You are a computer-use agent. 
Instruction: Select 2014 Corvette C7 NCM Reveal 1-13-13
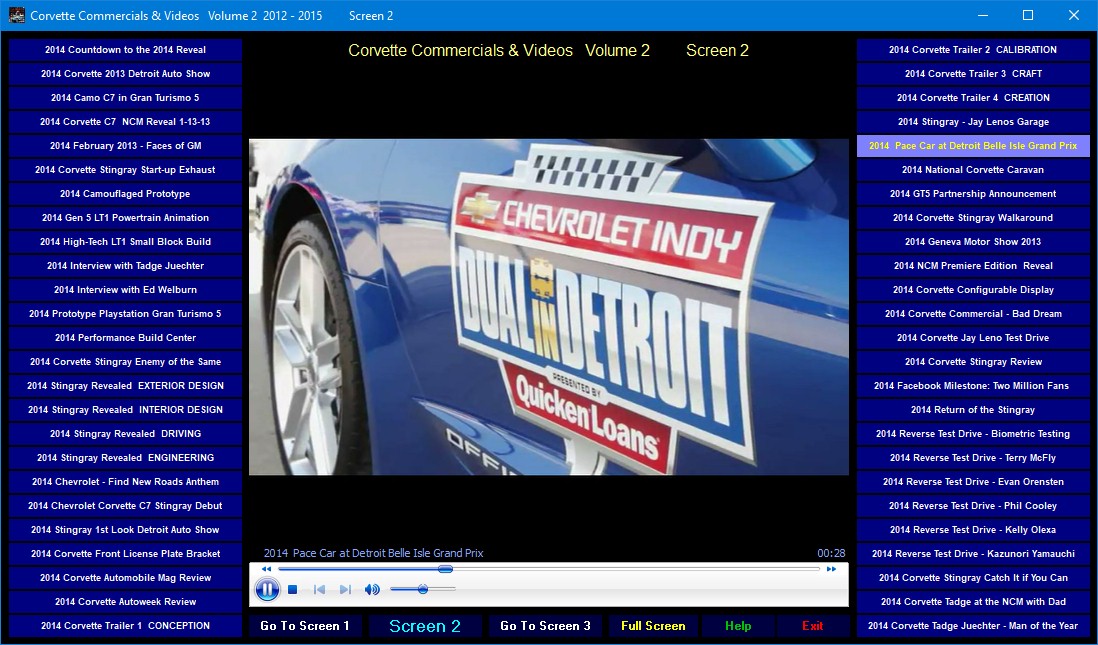tap(125, 122)
